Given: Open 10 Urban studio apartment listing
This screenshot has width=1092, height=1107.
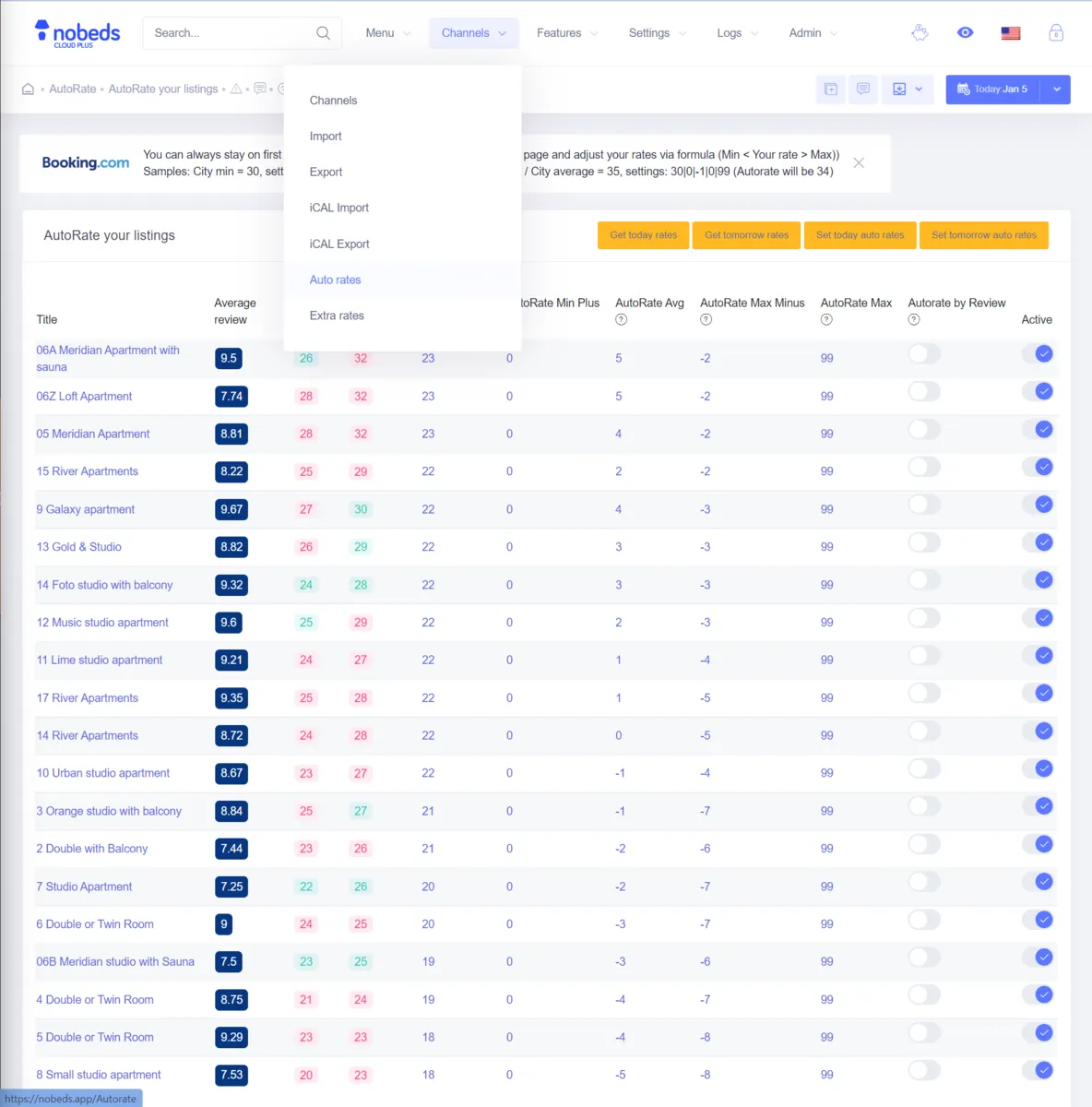Looking at the screenshot, I should (x=103, y=774).
